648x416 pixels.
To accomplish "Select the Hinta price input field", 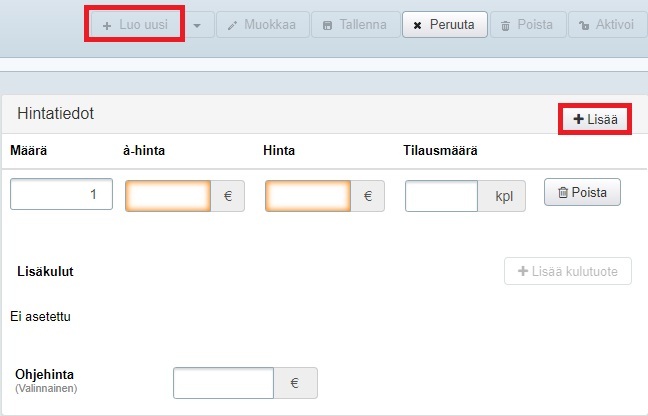I will click(x=308, y=196).
